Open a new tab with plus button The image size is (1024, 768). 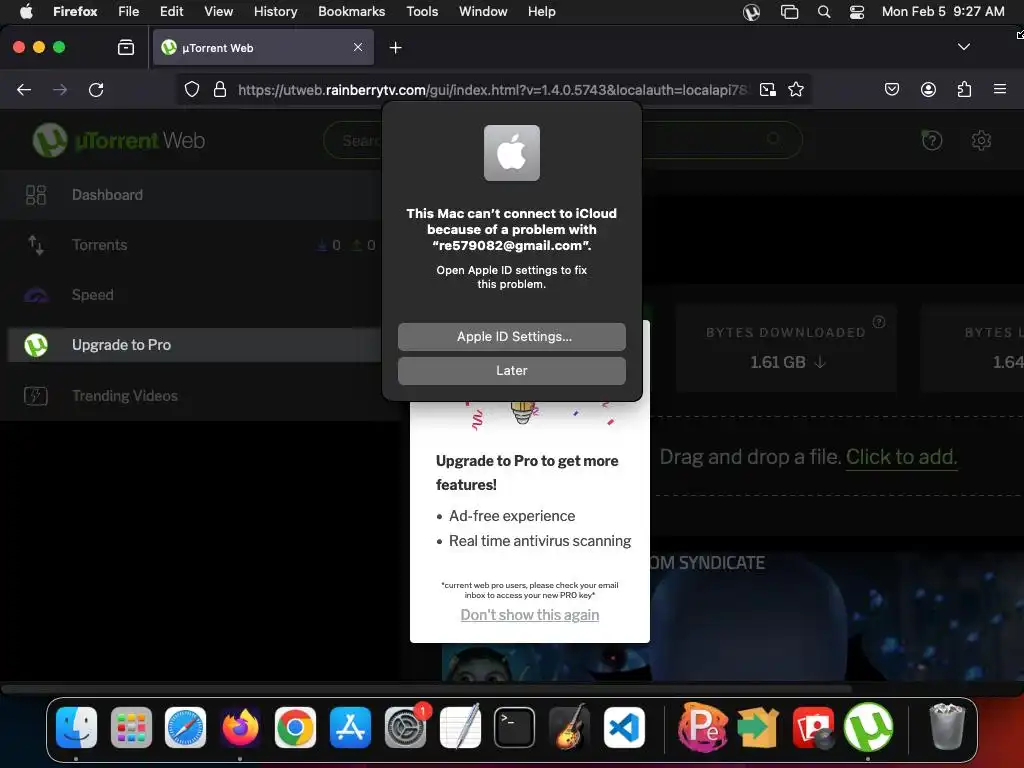395,48
